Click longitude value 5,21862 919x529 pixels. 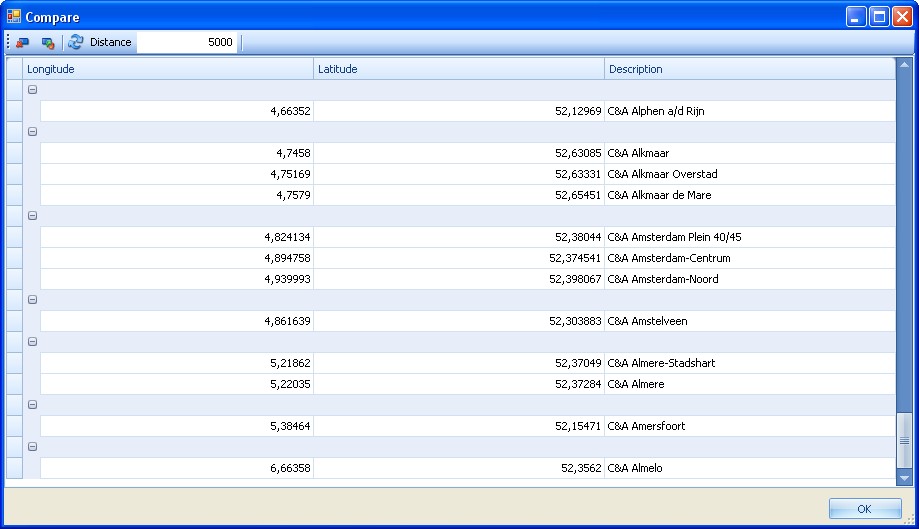pos(290,363)
